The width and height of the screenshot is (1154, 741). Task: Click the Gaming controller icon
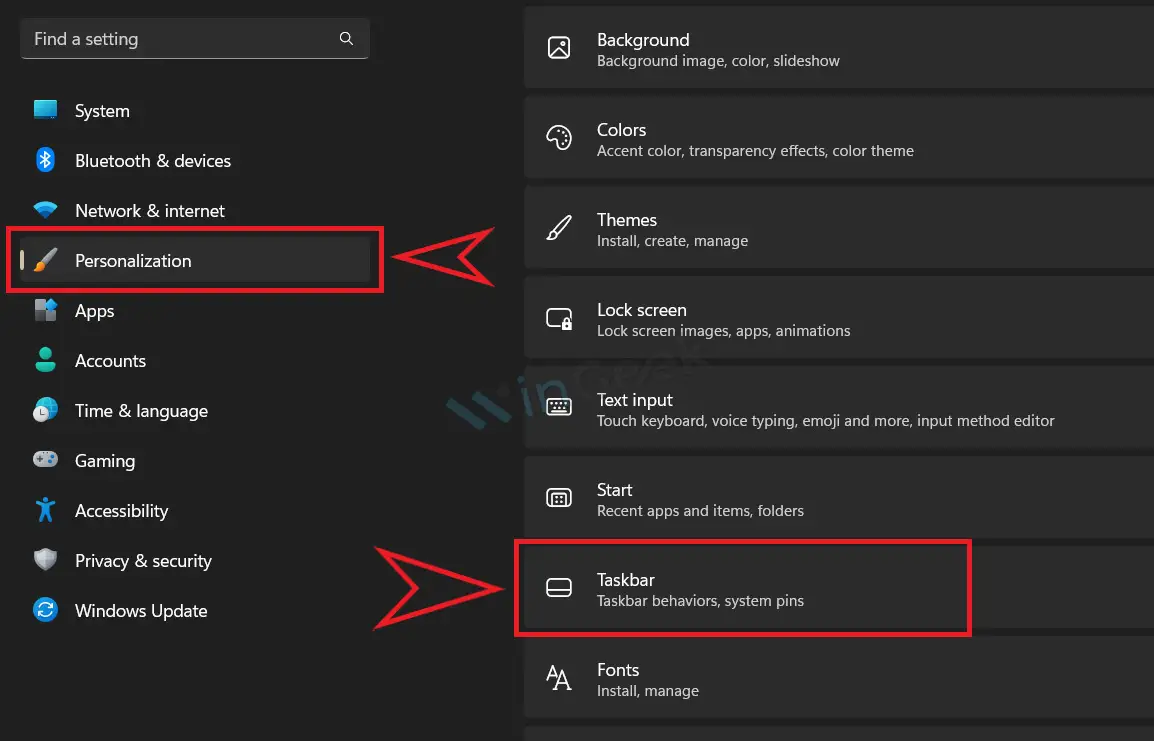(46, 459)
